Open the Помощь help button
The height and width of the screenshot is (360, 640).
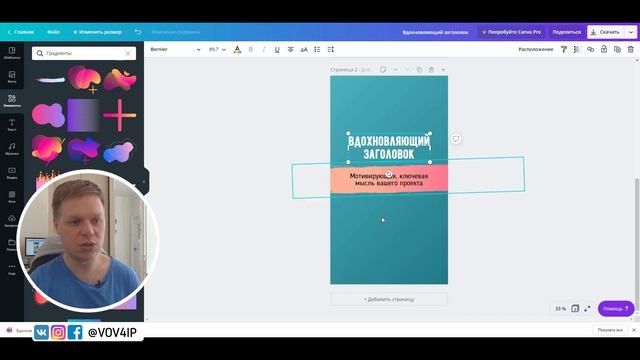pyautogui.click(x=616, y=309)
